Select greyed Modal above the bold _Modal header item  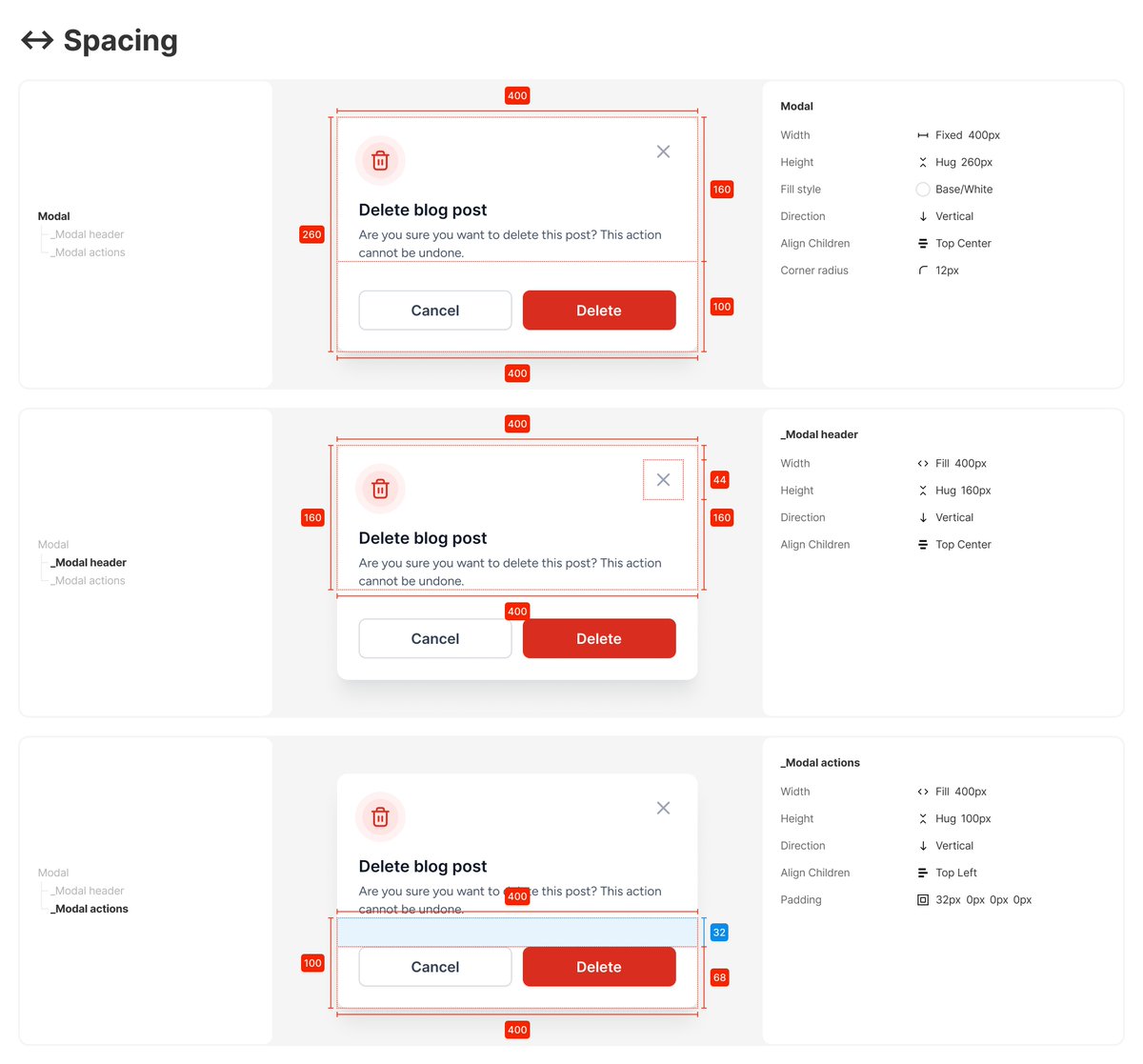[53, 545]
